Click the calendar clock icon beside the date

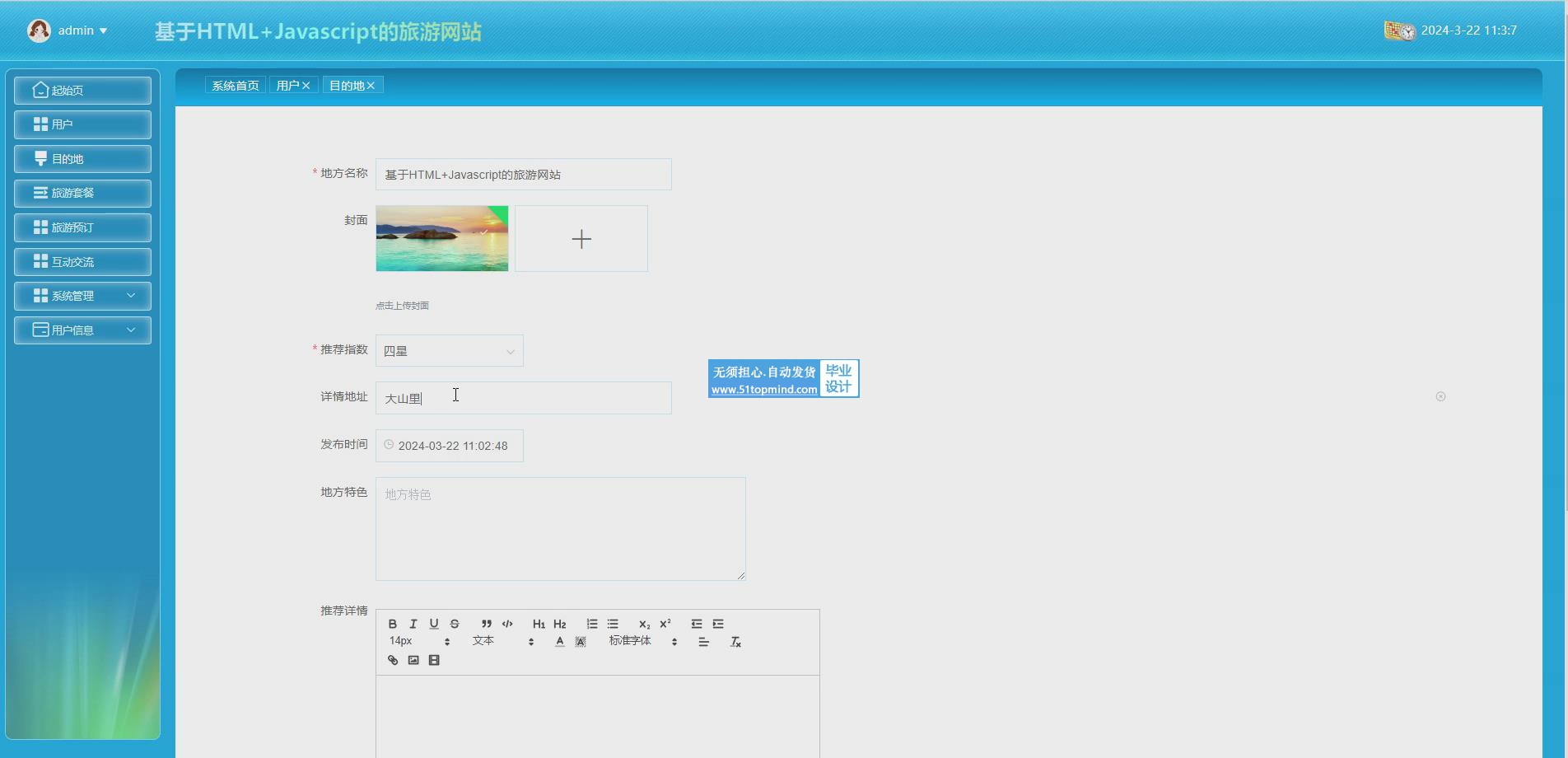[x=1399, y=30]
